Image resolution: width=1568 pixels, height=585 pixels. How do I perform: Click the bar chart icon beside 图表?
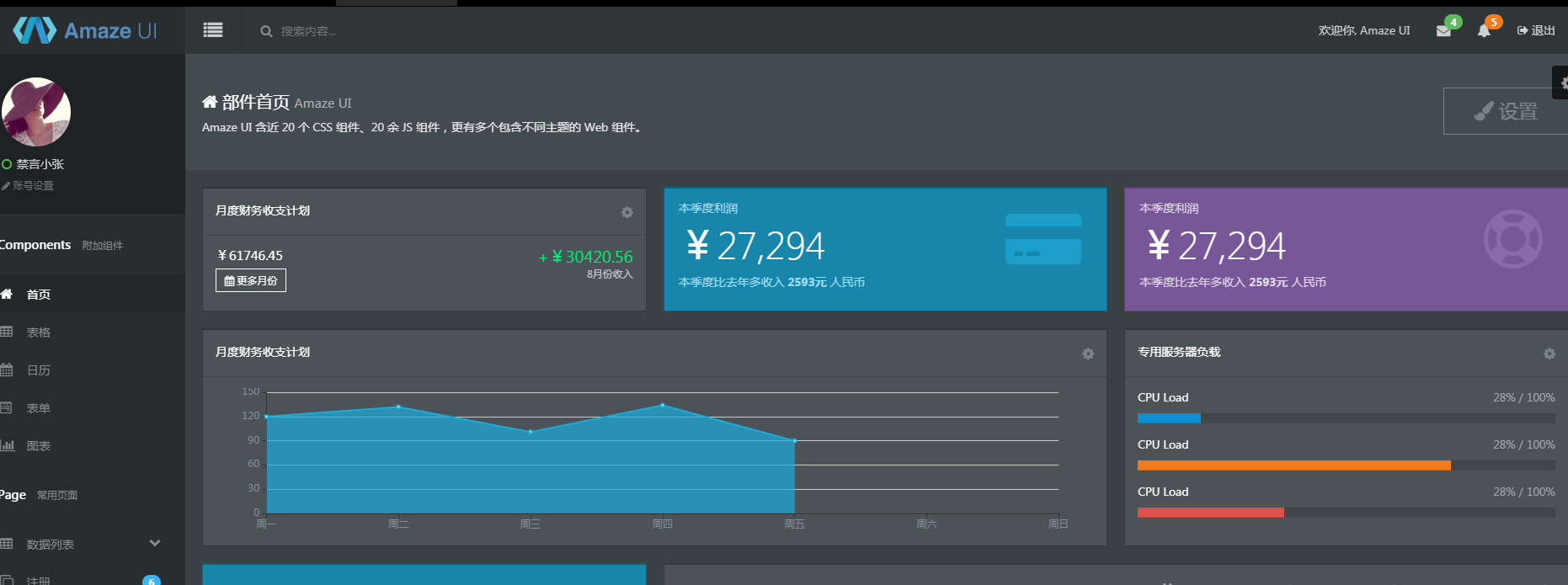[x=8, y=445]
